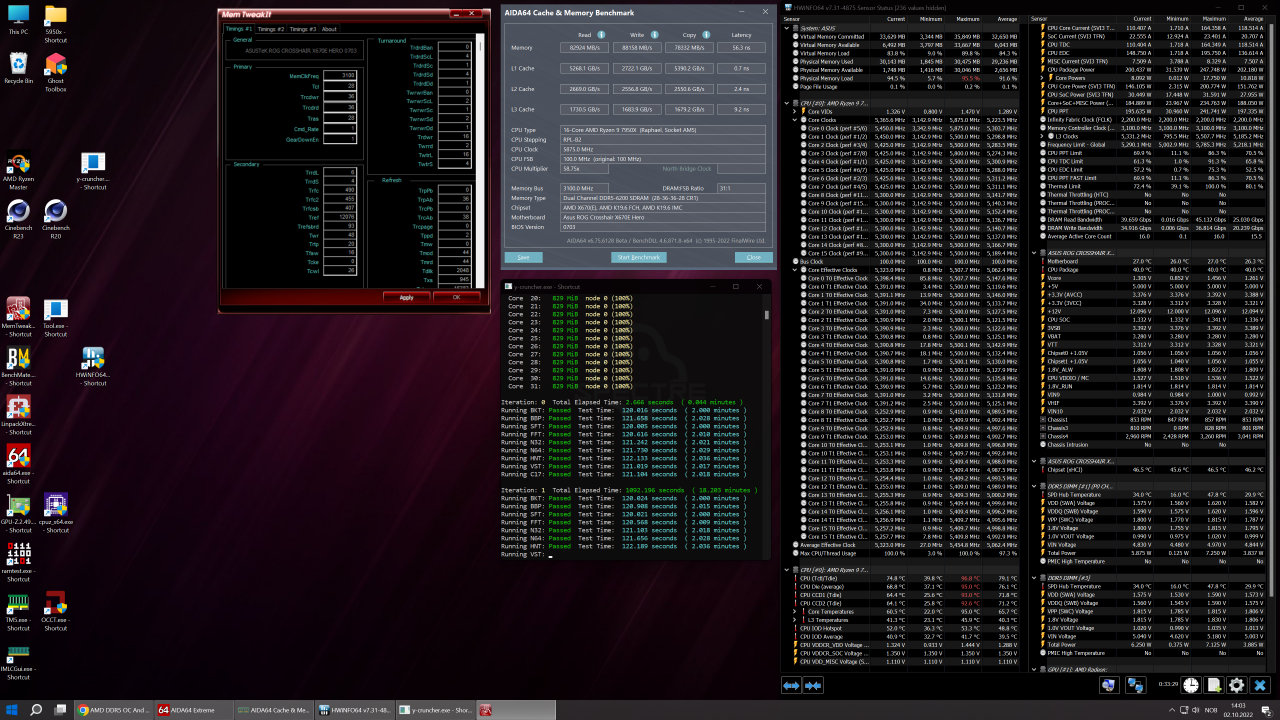Expand the L3 Temperatures sensor group

coord(795,619)
